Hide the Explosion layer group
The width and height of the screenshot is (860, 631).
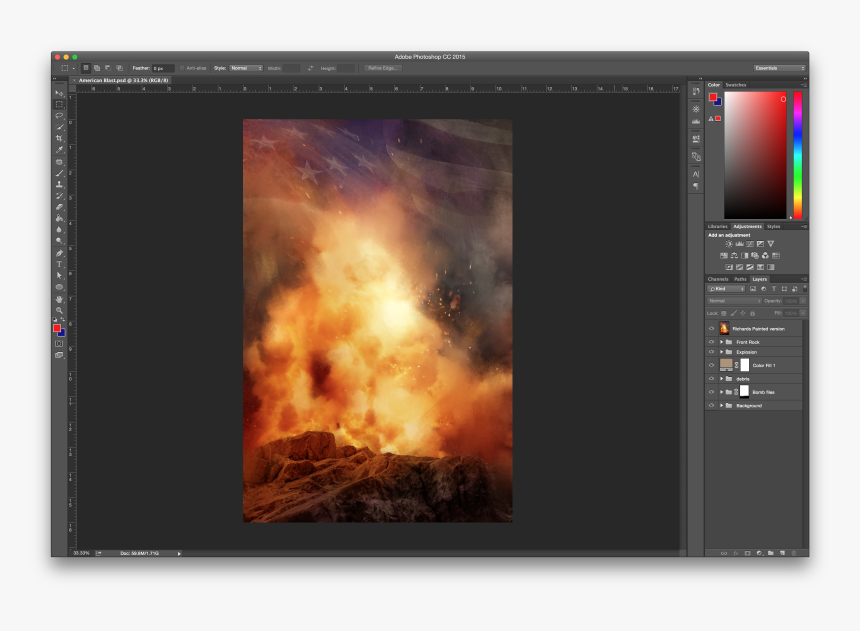[x=711, y=352]
